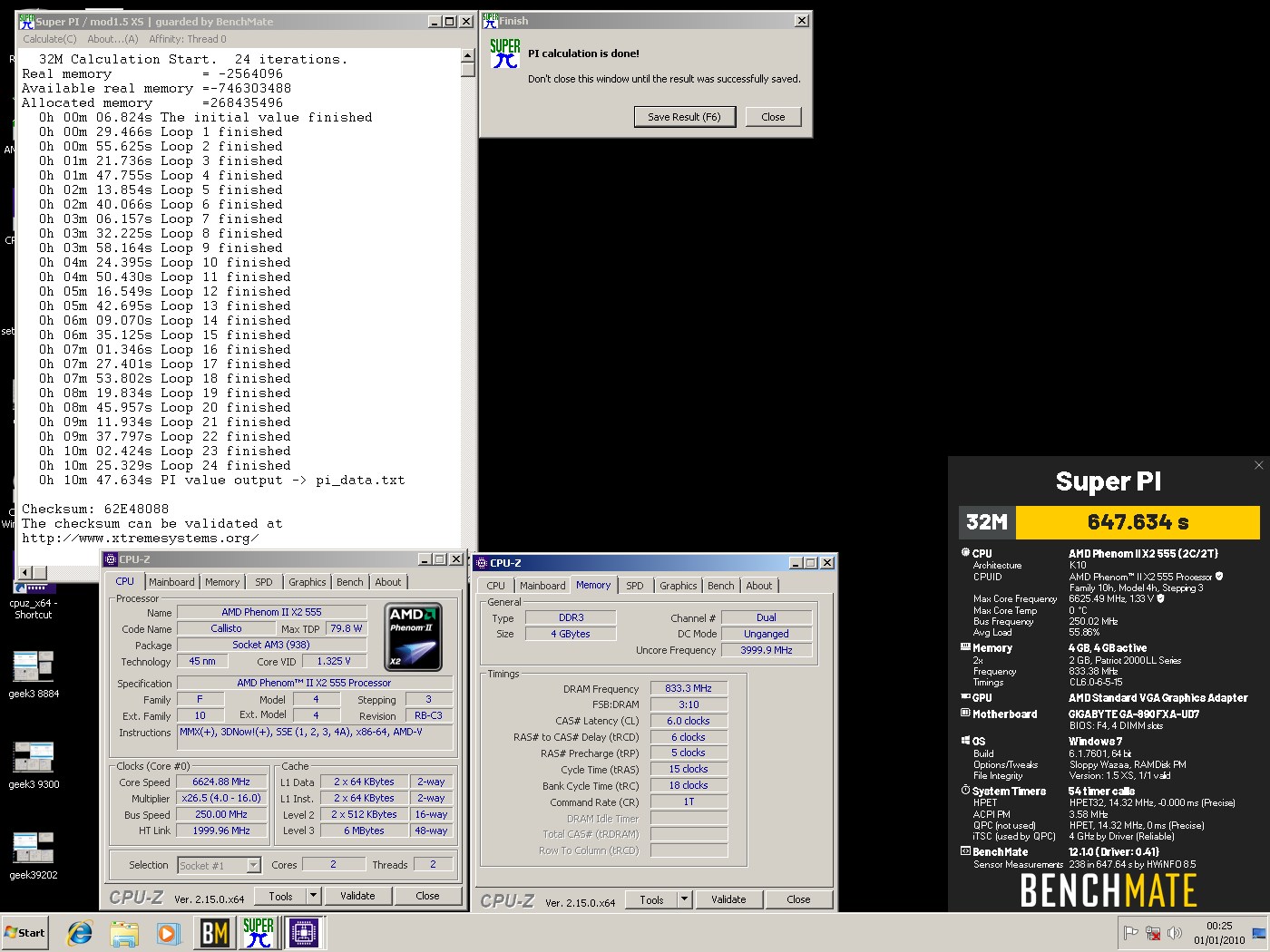Image resolution: width=1270 pixels, height=952 pixels.
Task: Click Affinity: Thread 0 menu item
Action: pos(188,39)
